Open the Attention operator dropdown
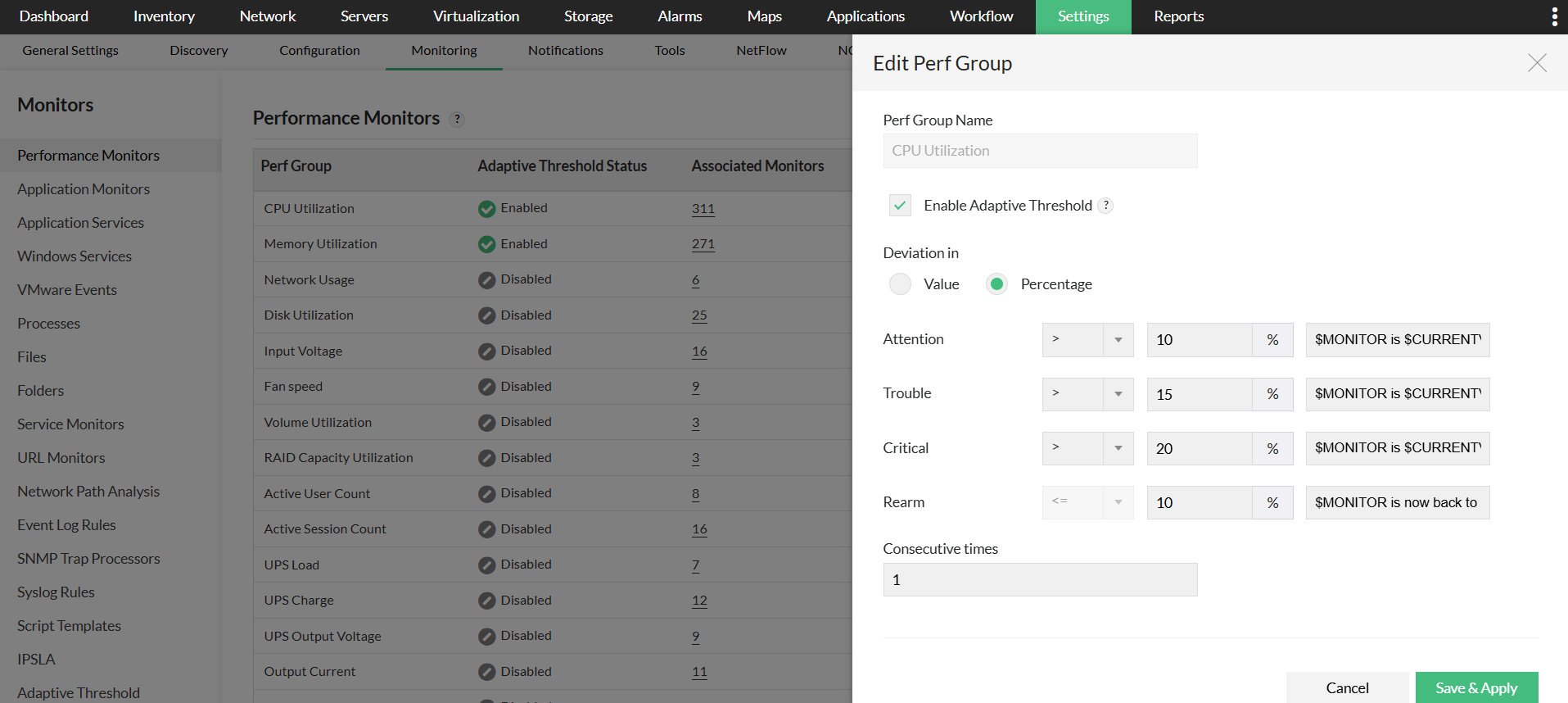Screen dimensions: 1568x703 click(x=1087, y=340)
